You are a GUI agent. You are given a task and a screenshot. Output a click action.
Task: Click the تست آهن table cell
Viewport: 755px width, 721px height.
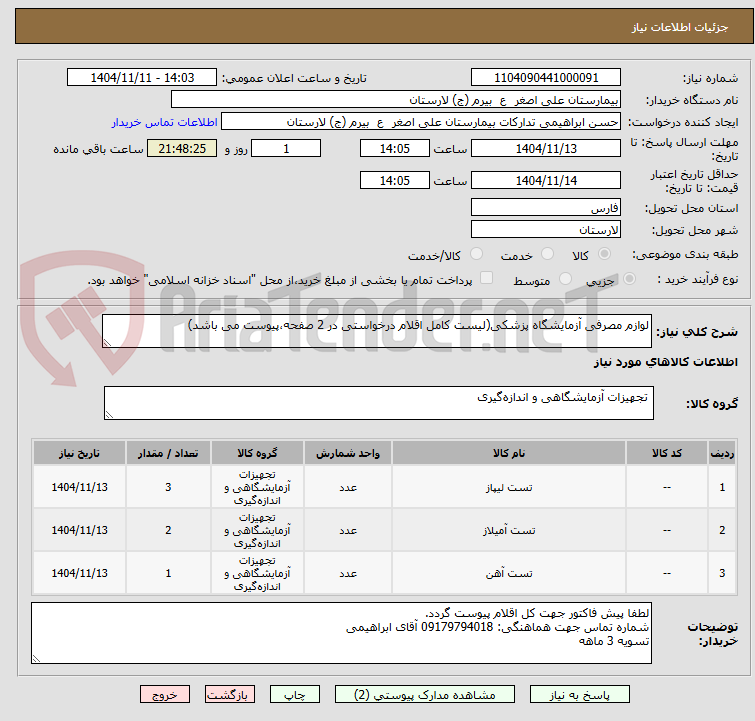click(x=509, y=573)
